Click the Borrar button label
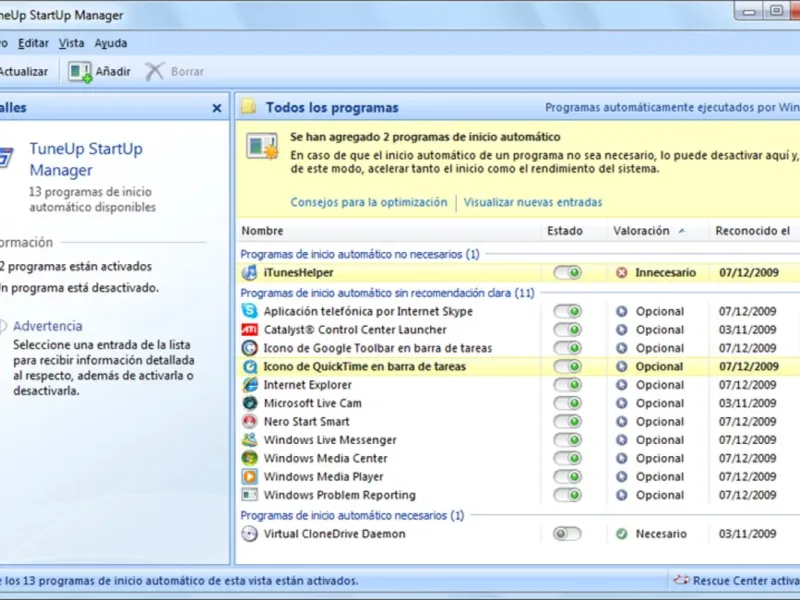Viewport: 800px width, 600px height. coord(187,71)
